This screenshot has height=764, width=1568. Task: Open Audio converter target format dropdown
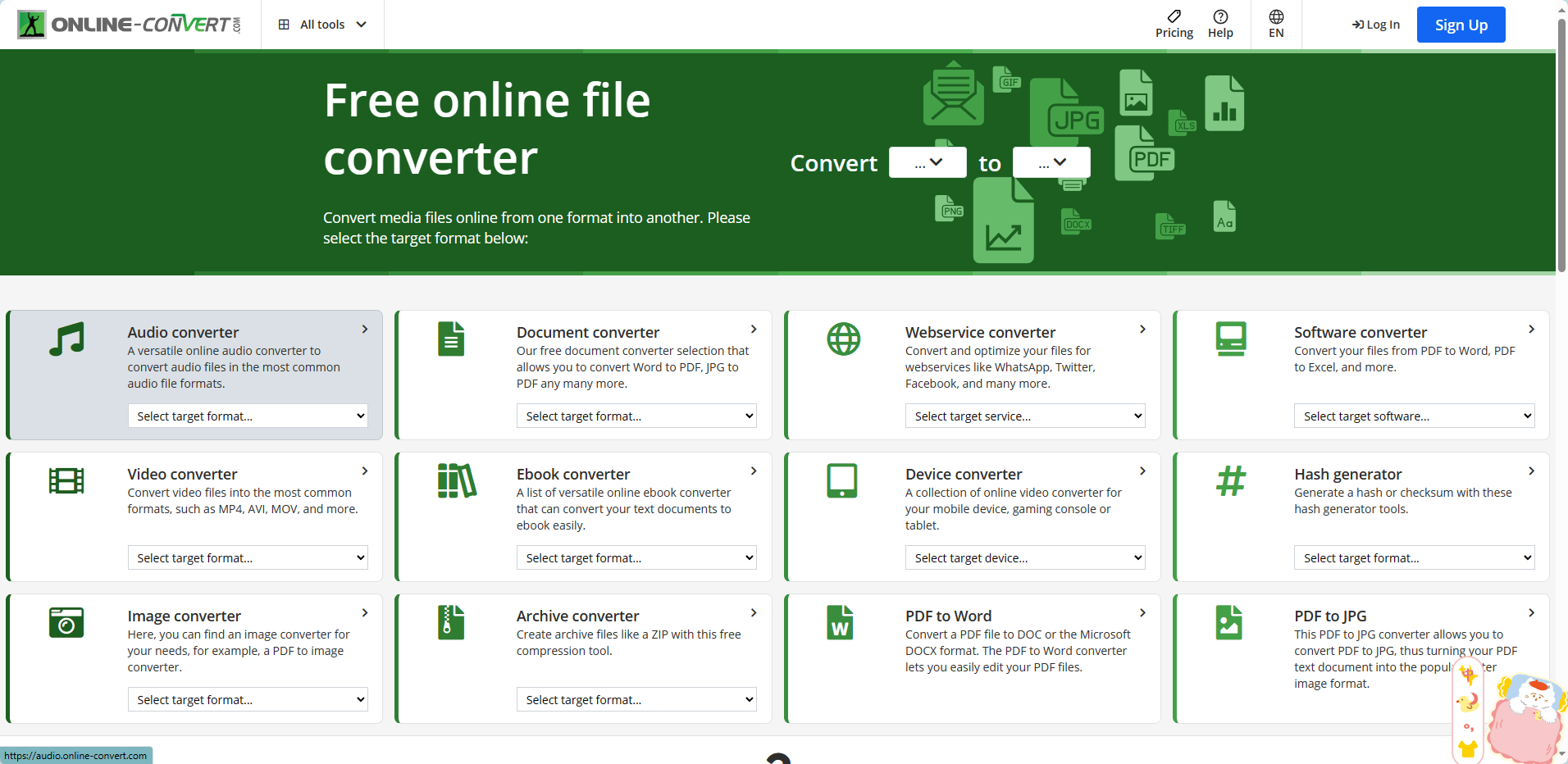[x=248, y=416]
